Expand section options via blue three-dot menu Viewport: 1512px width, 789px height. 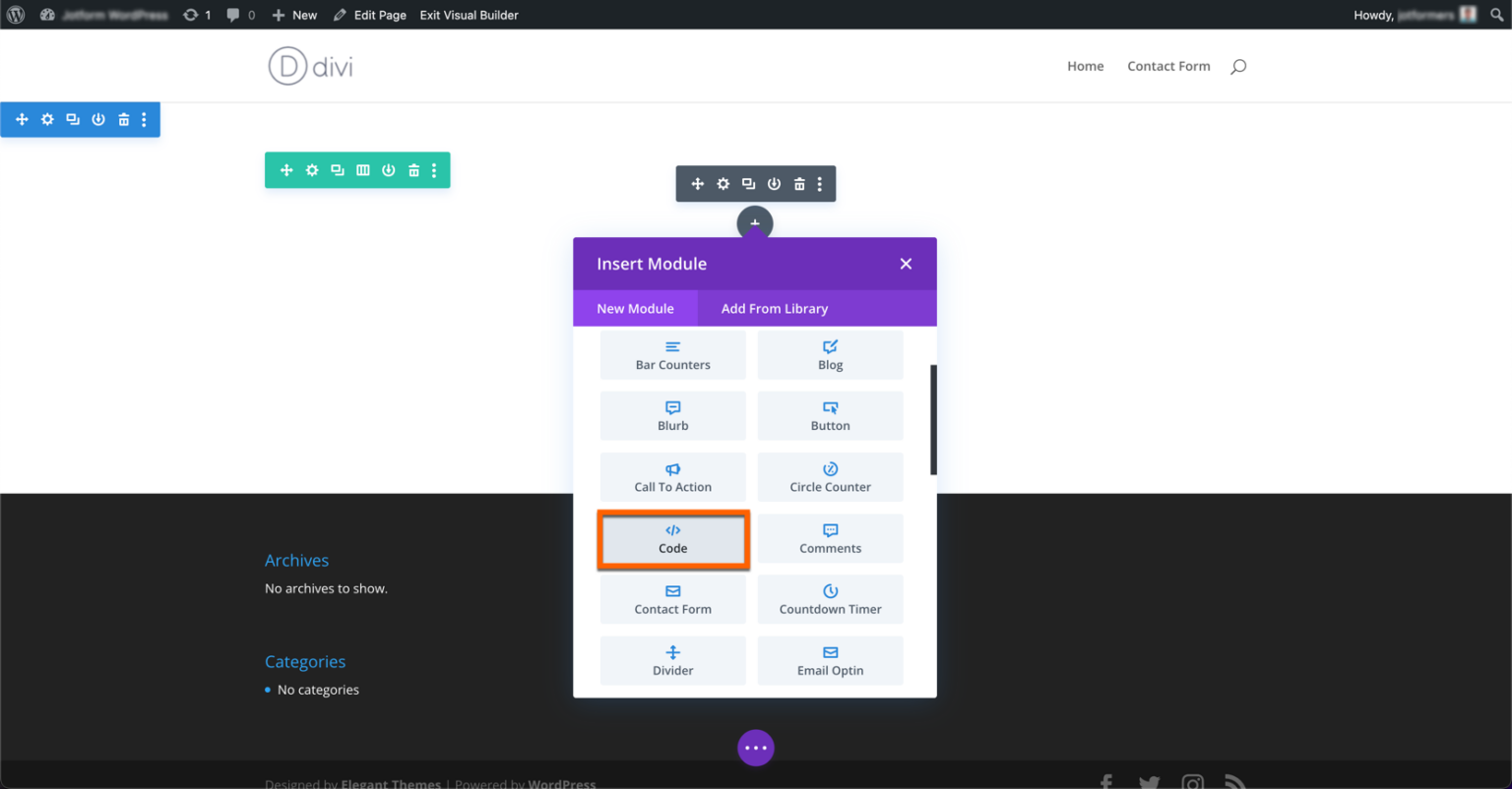145,119
